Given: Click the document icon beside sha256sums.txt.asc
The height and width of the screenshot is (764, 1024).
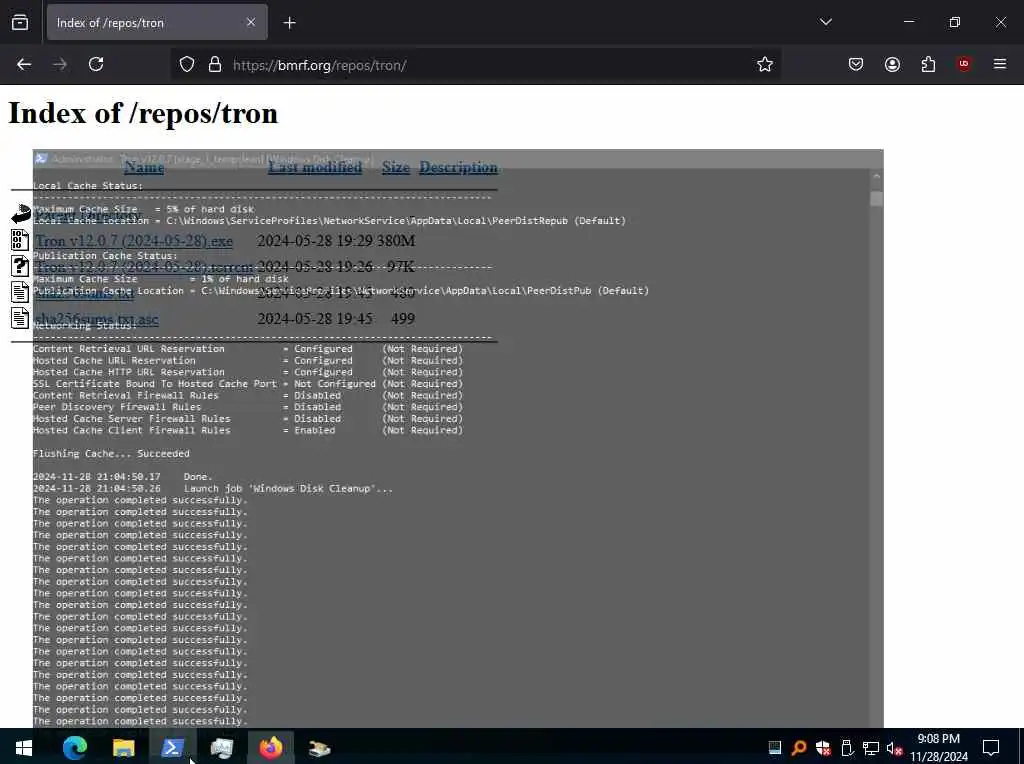Looking at the screenshot, I should [20, 319].
